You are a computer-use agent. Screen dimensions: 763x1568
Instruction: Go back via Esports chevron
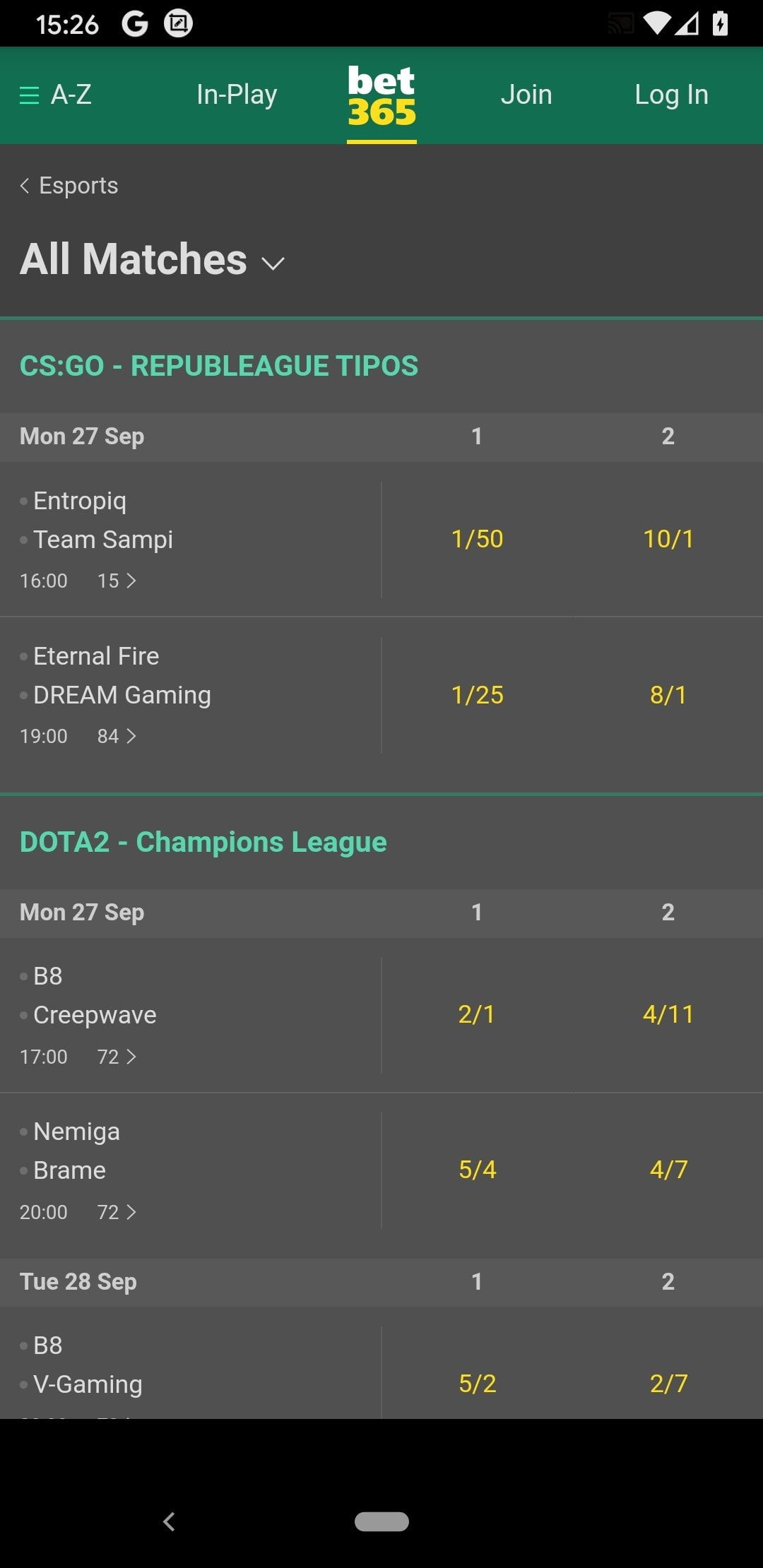point(69,186)
